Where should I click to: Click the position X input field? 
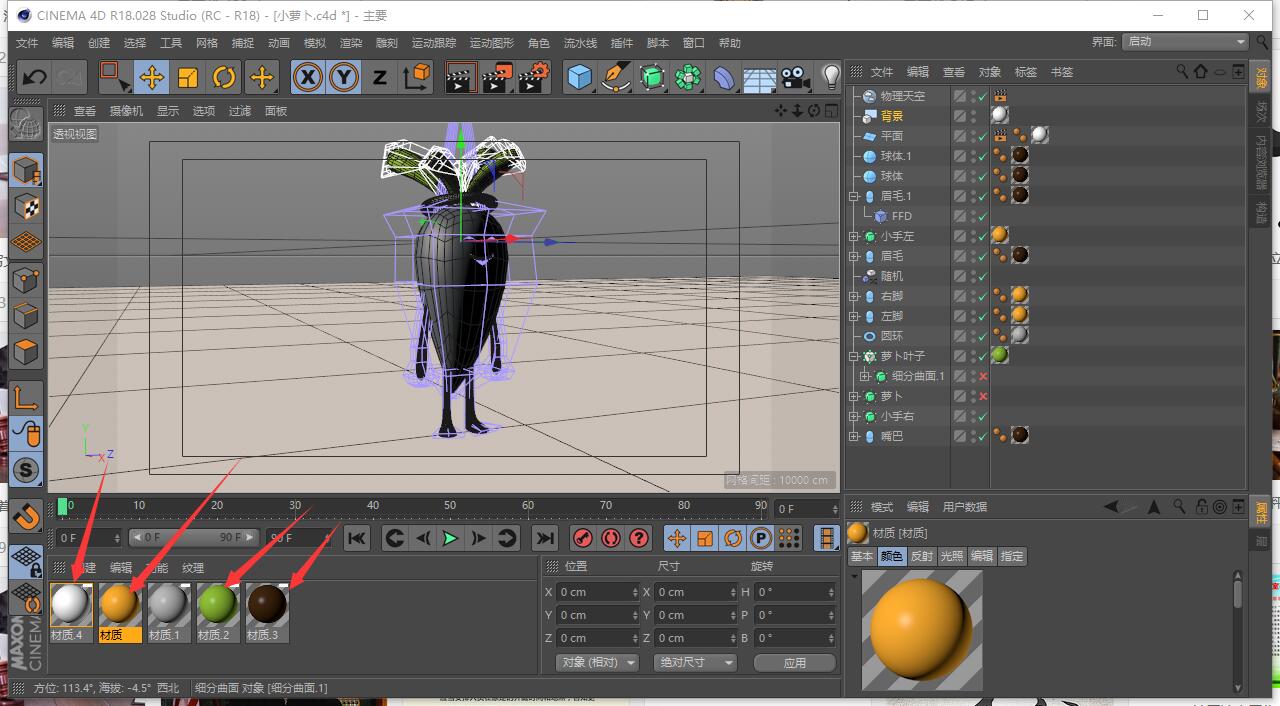pos(597,592)
